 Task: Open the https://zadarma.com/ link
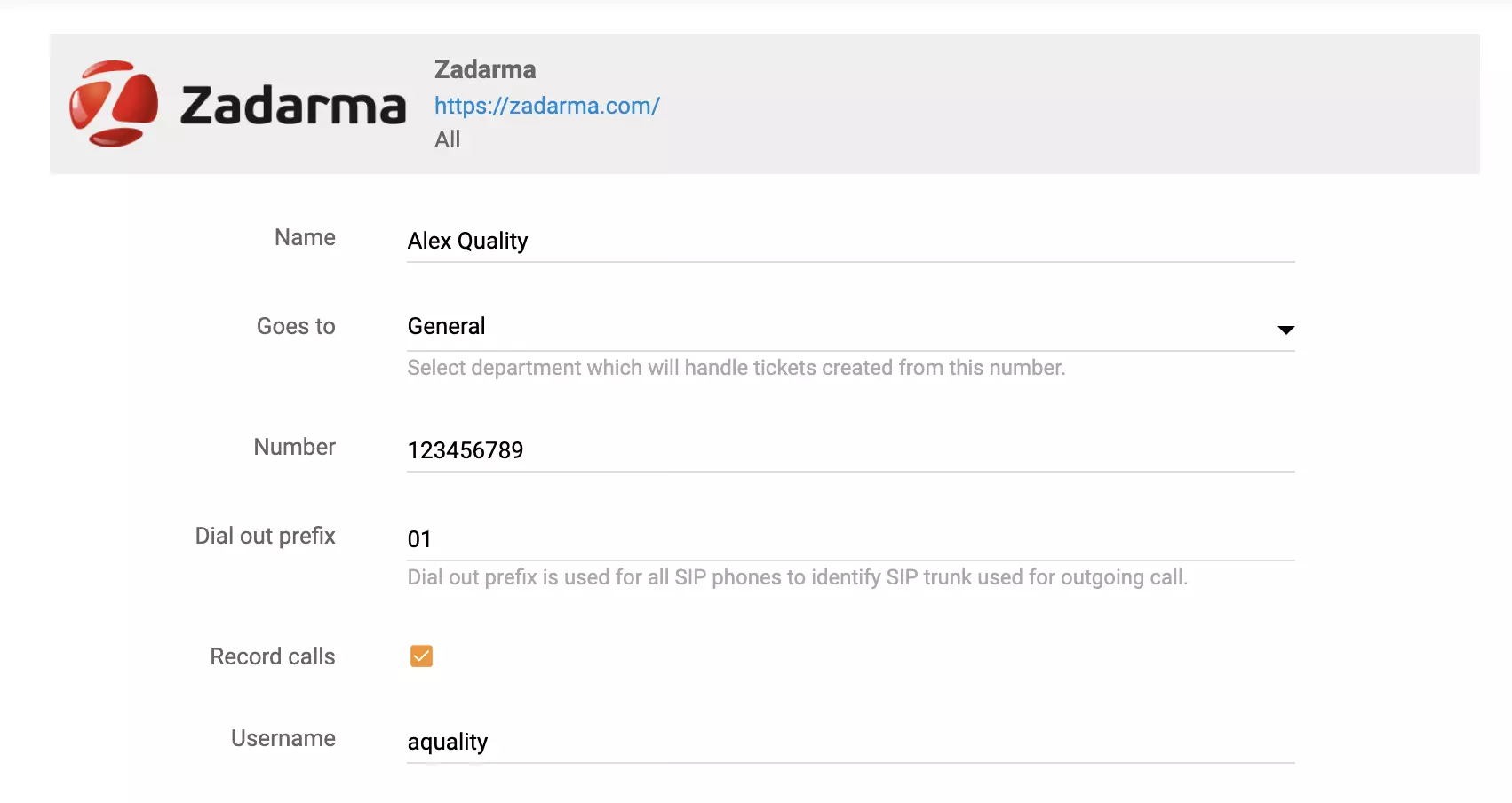pyautogui.click(x=546, y=106)
